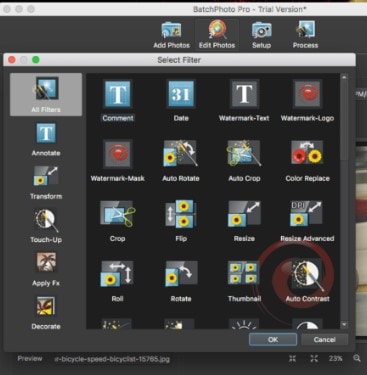The image size is (367, 375).
Task: Select the Transform category
Action: tap(46, 183)
